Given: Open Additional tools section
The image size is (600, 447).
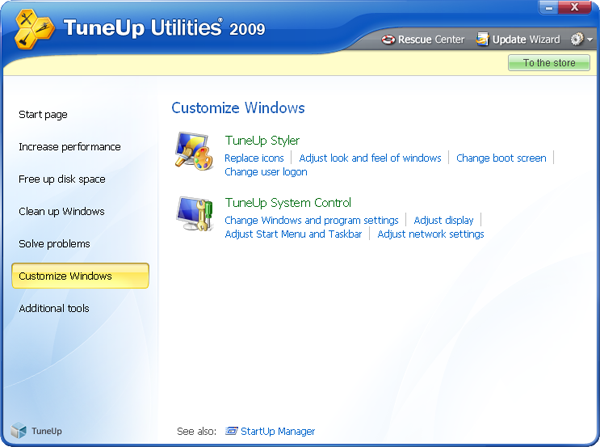Looking at the screenshot, I should (54, 308).
